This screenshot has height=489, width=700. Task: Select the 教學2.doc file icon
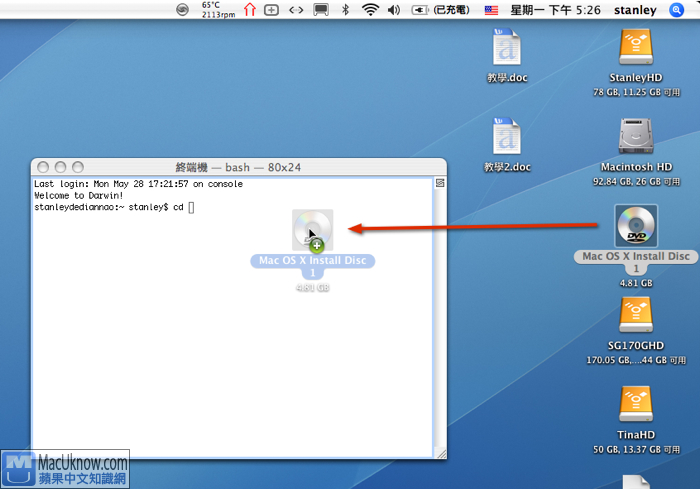pyautogui.click(x=507, y=136)
